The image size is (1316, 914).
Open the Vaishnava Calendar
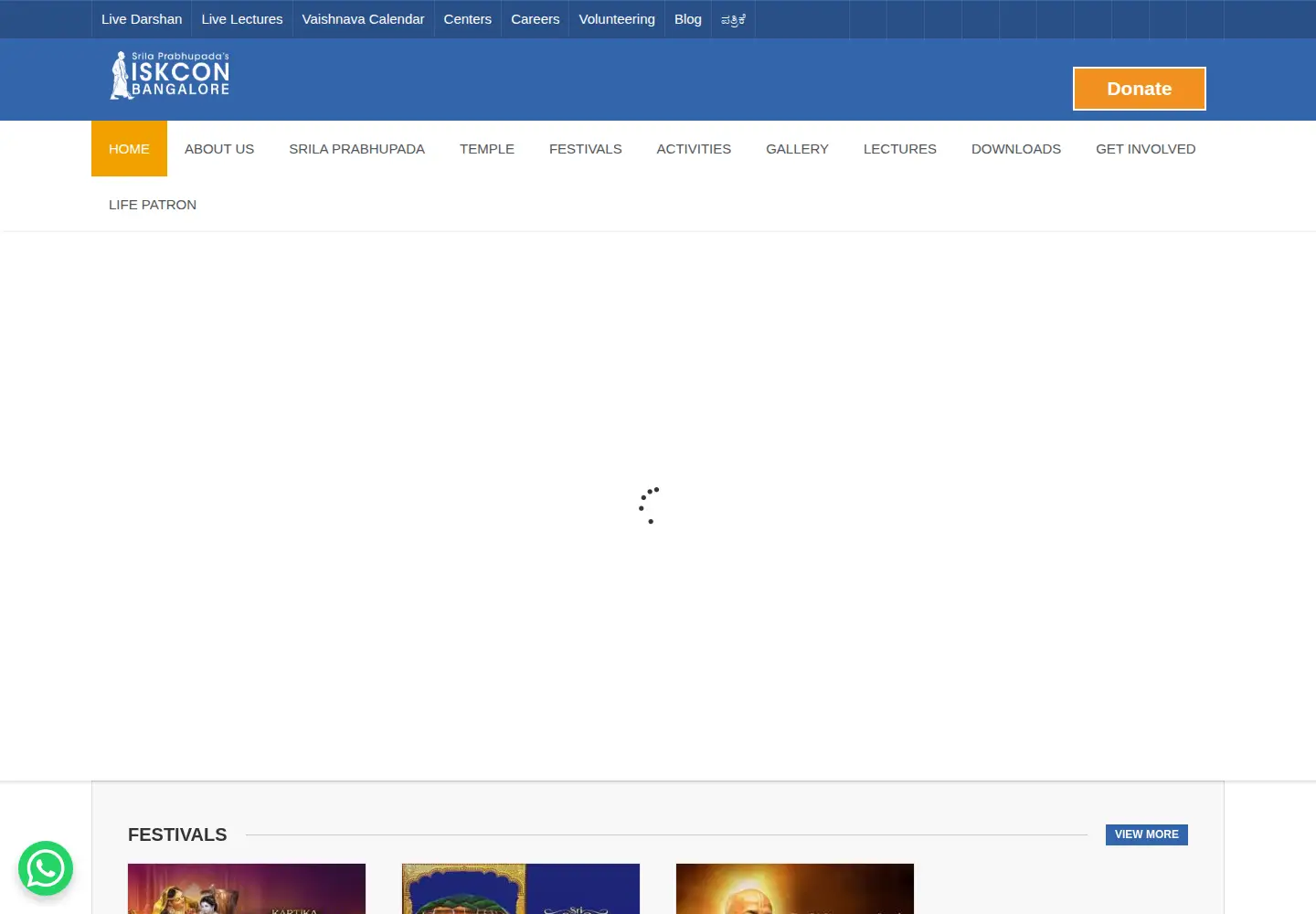363,19
